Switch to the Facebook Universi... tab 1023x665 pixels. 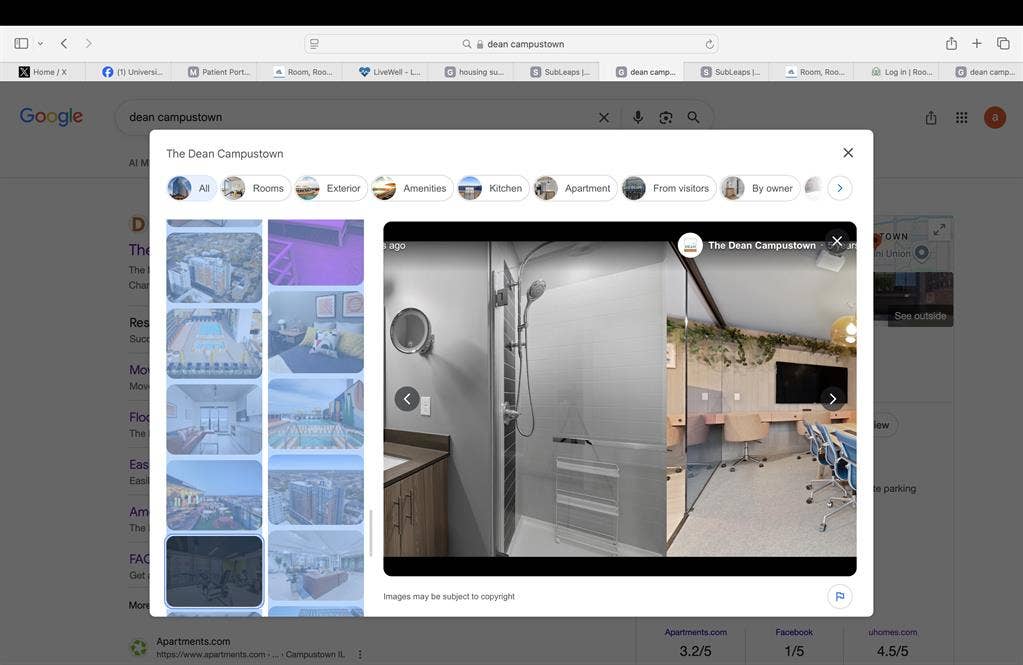[133, 72]
